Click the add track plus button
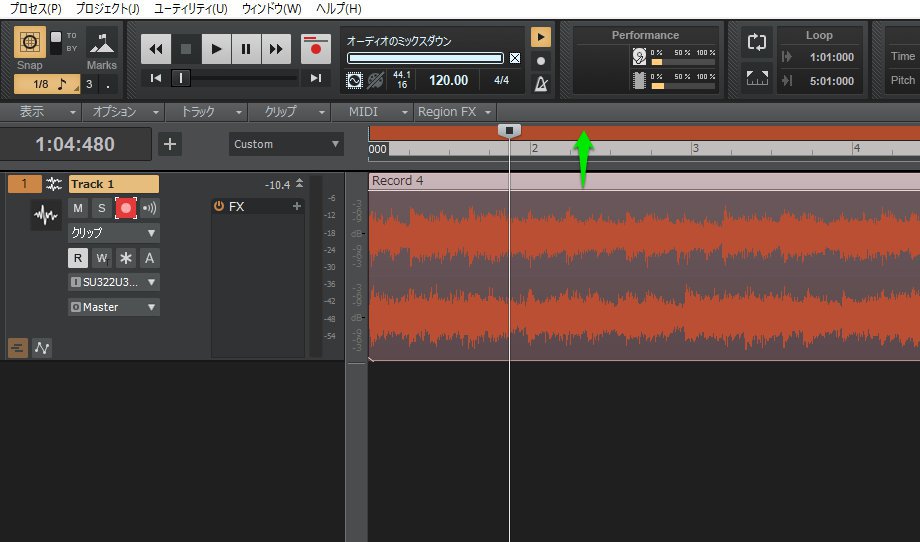The width and height of the screenshot is (920, 542). (x=170, y=144)
